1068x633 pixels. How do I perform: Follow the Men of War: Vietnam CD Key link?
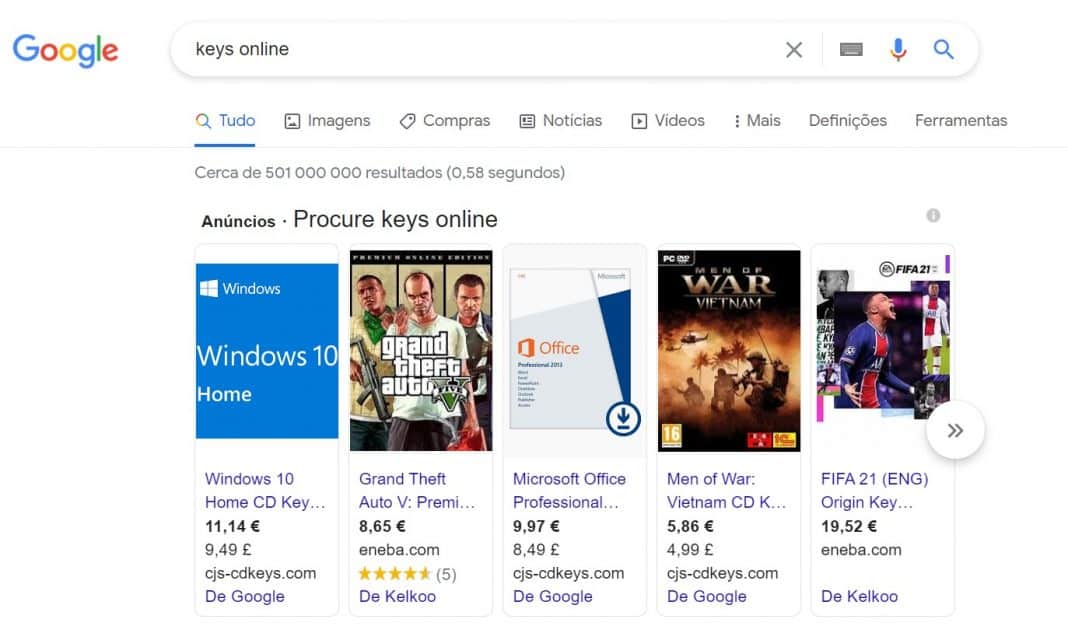click(x=727, y=491)
